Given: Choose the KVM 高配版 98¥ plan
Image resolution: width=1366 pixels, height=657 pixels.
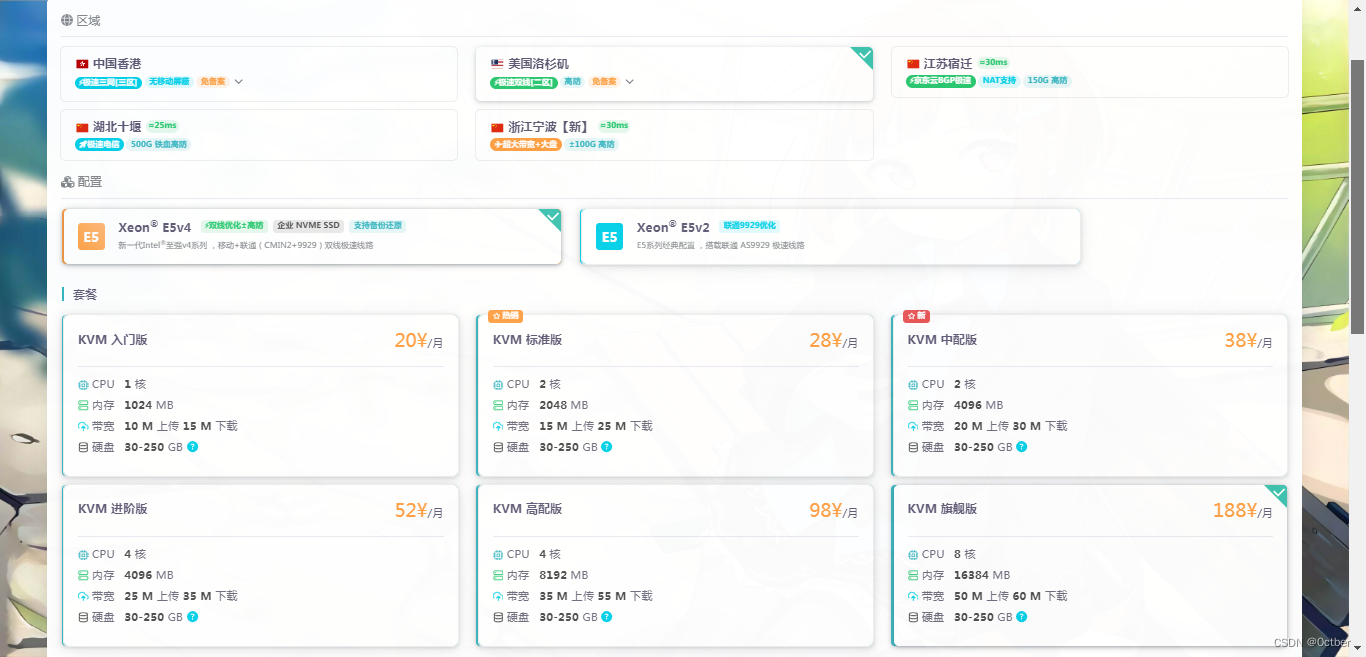Looking at the screenshot, I should coord(675,565).
